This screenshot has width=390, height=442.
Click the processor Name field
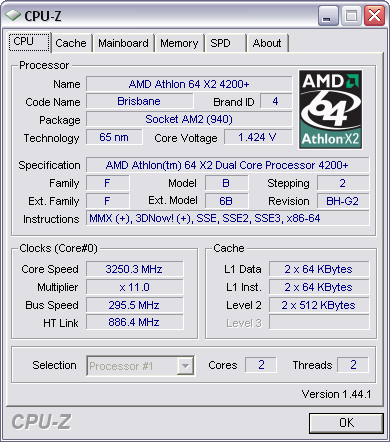(x=189, y=84)
